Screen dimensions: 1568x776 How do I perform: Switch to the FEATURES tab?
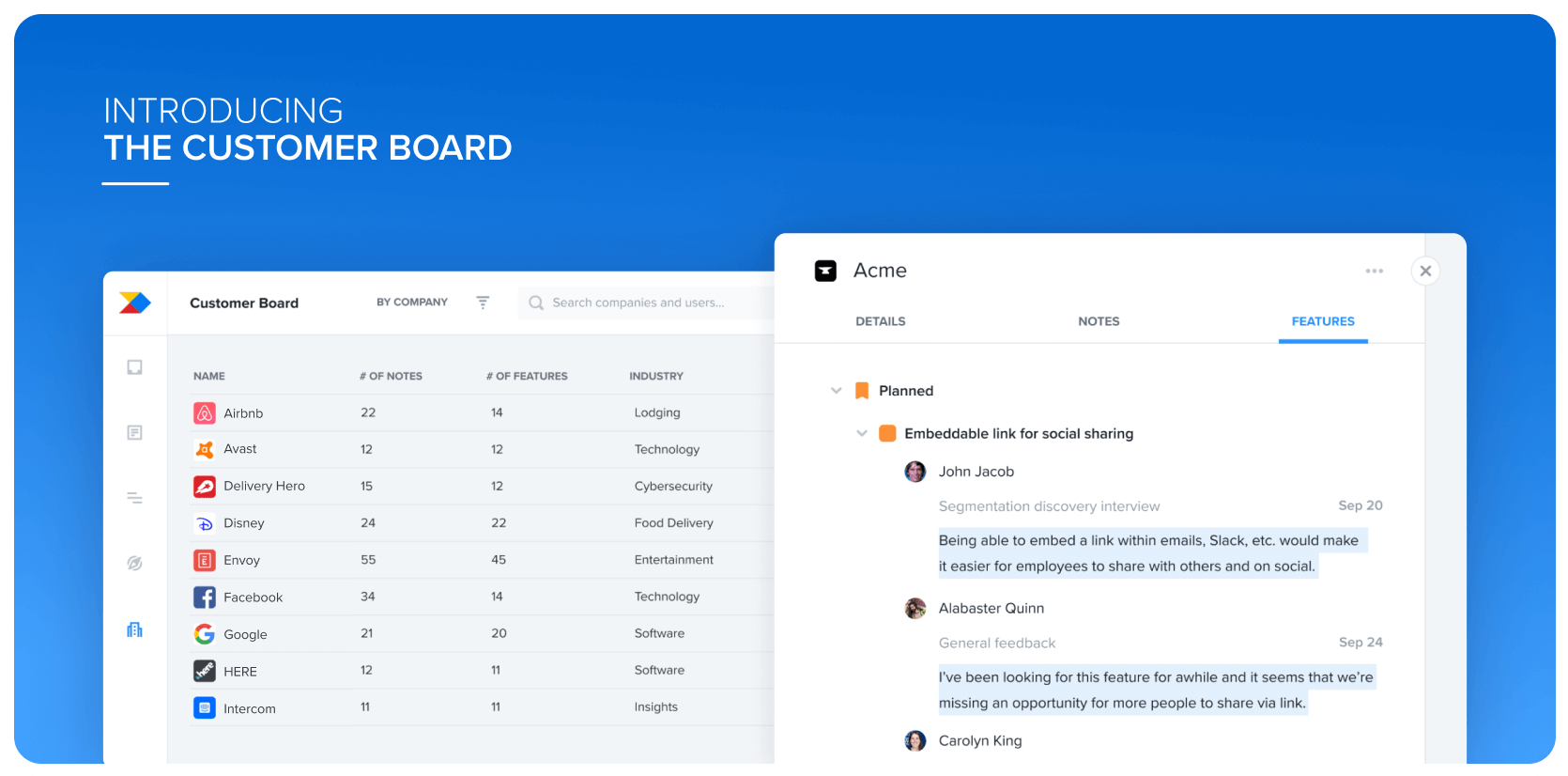[1323, 321]
